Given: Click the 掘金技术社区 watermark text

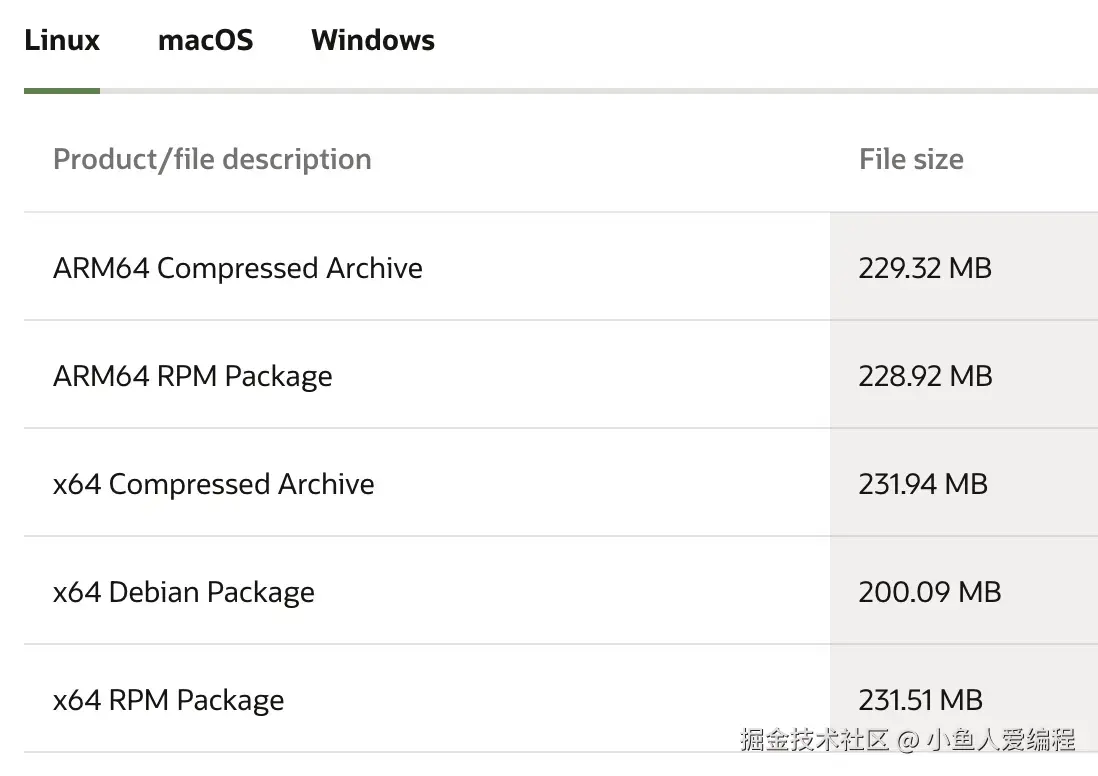Looking at the screenshot, I should [814, 740].
